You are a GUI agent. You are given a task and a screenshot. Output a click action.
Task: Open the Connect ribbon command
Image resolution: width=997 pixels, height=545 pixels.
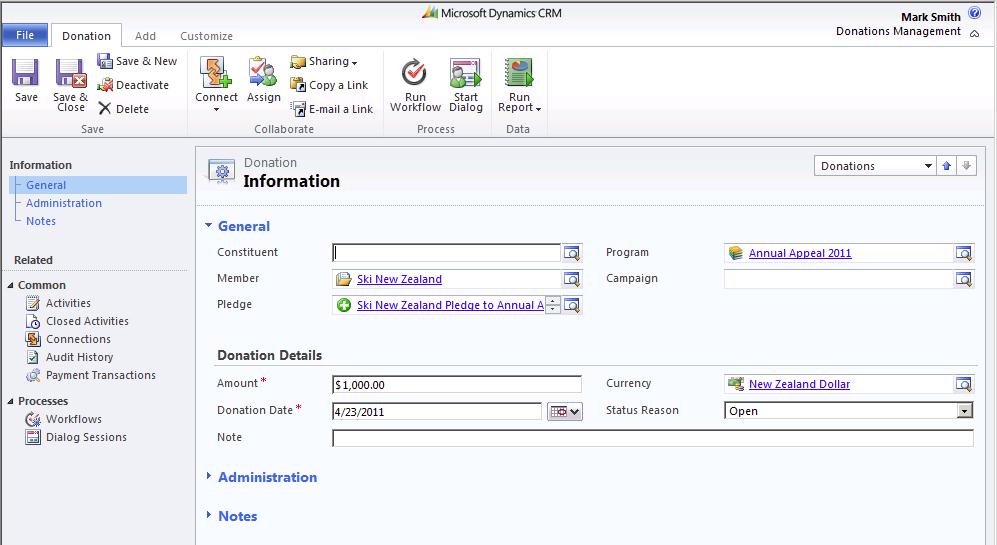pyautogui.click(x=216, y=84)
